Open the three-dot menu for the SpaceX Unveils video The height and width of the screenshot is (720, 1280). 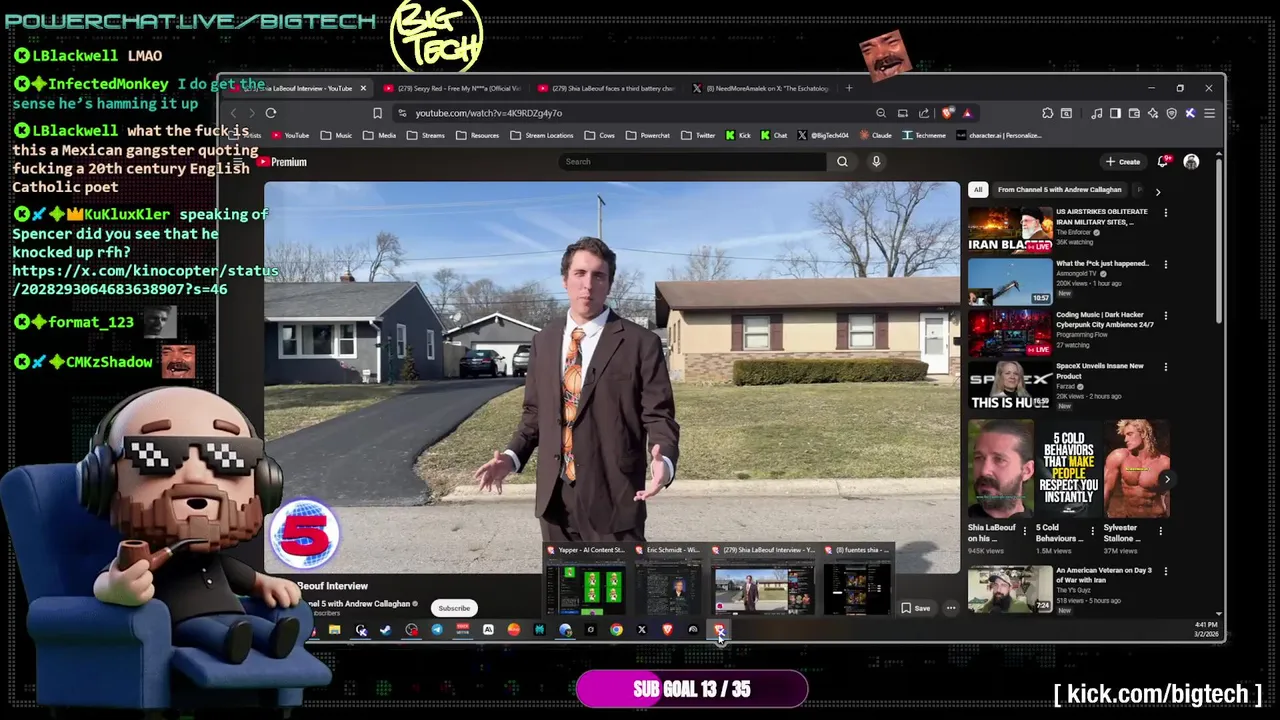pyautogui.click(x=1165, y=367)
